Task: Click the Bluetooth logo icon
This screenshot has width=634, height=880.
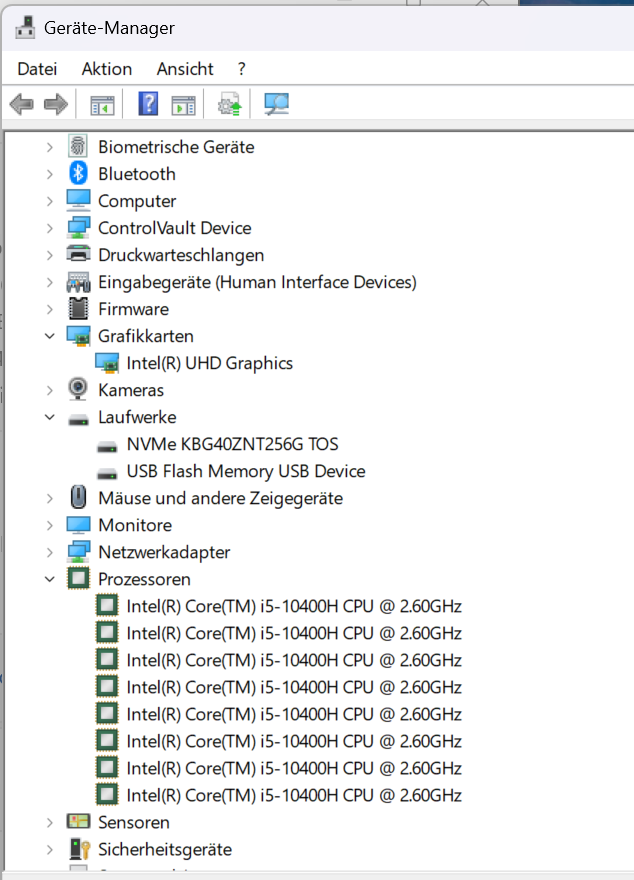Action: [x=78, y=173]
